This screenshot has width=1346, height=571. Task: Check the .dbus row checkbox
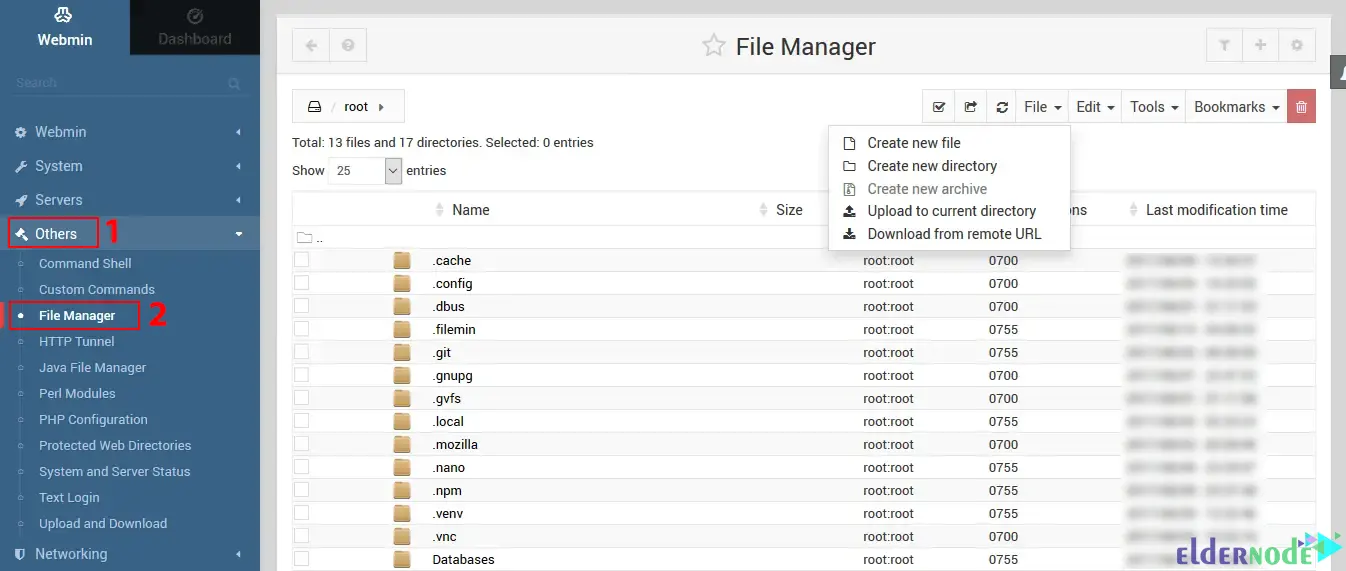[x=301, y=306]
